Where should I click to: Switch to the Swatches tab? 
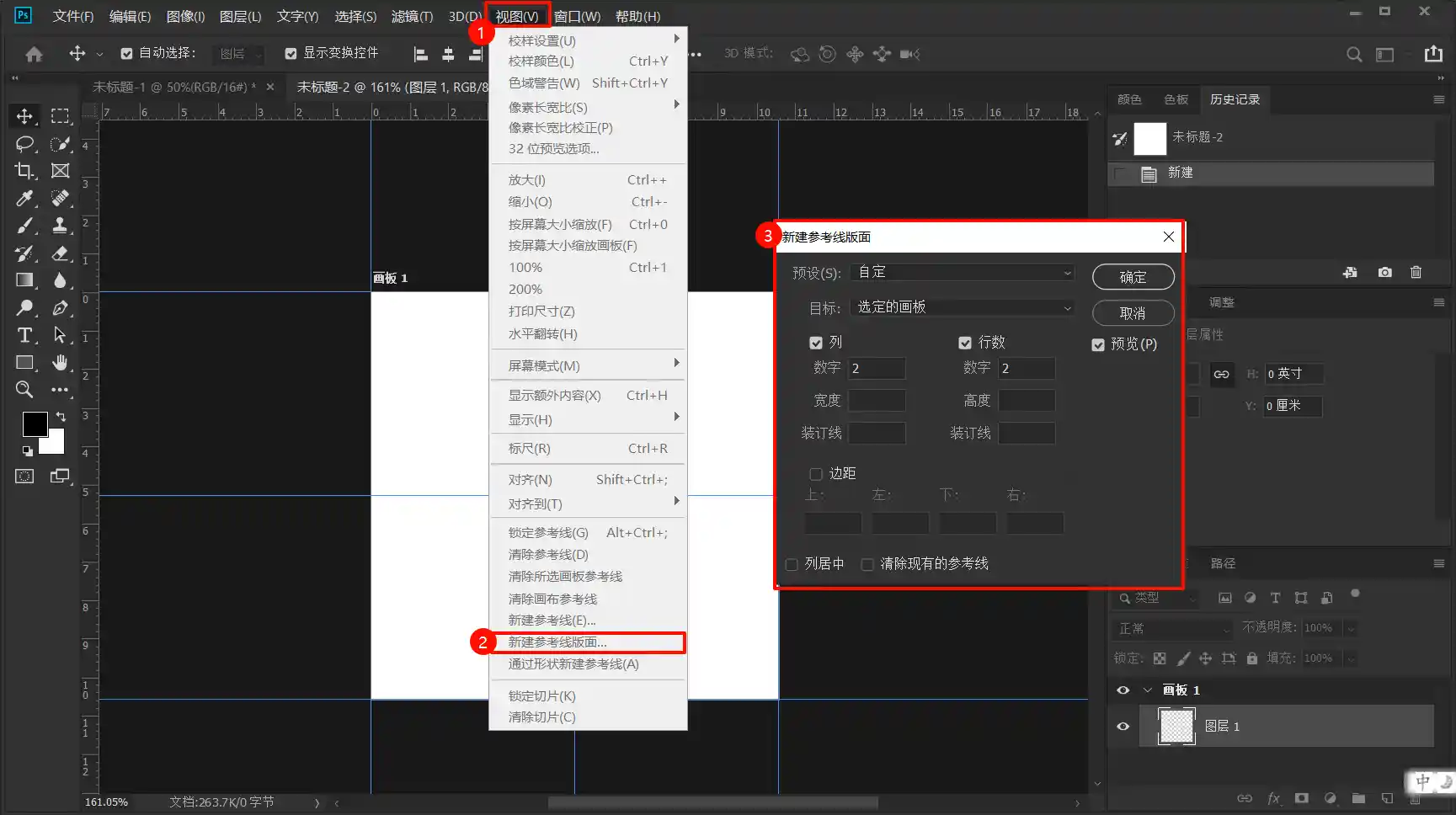click(x=1176, y=99)
